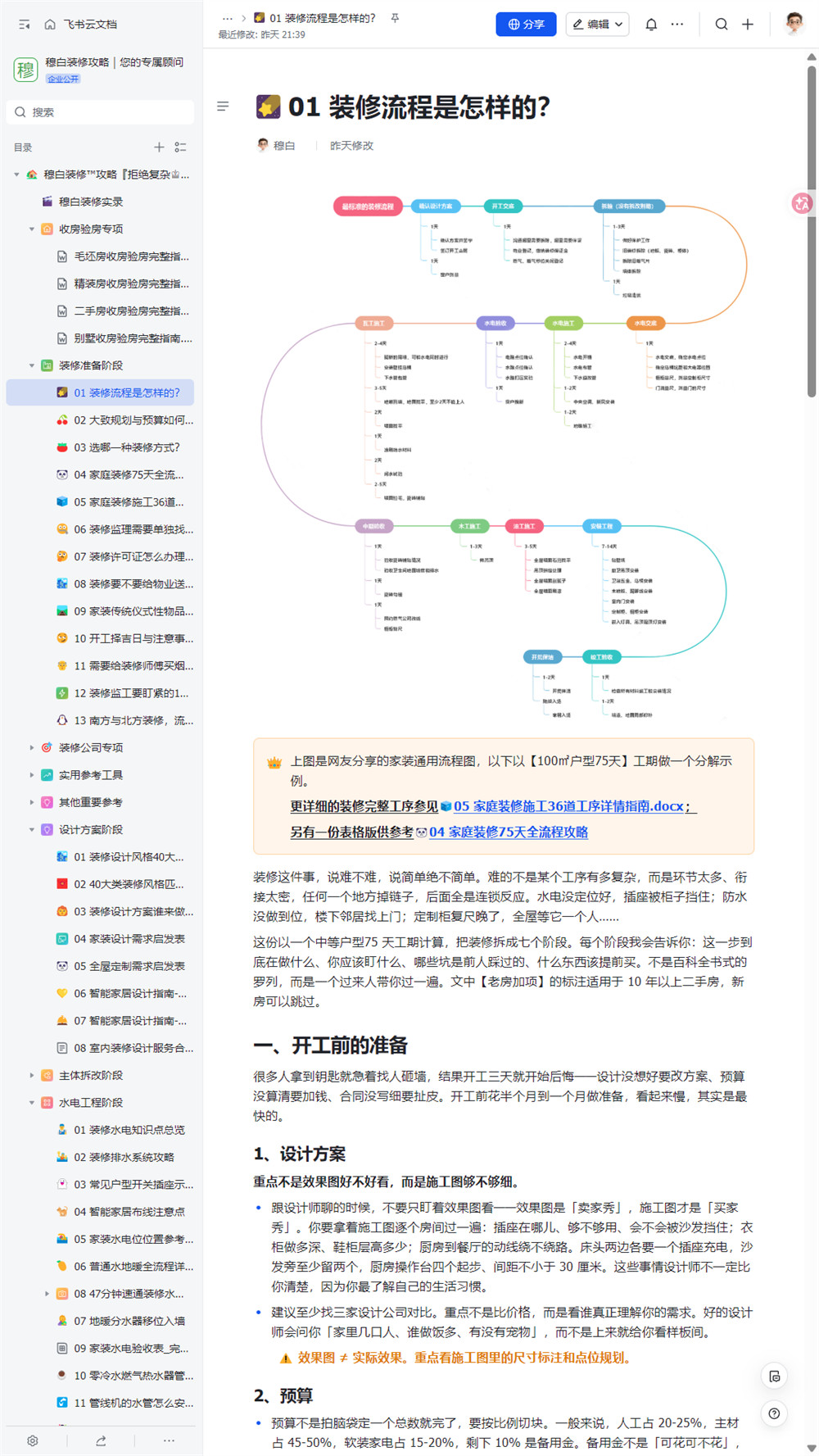
Task: Expand the 其他重要参考 folder
Action: (32, 802)
